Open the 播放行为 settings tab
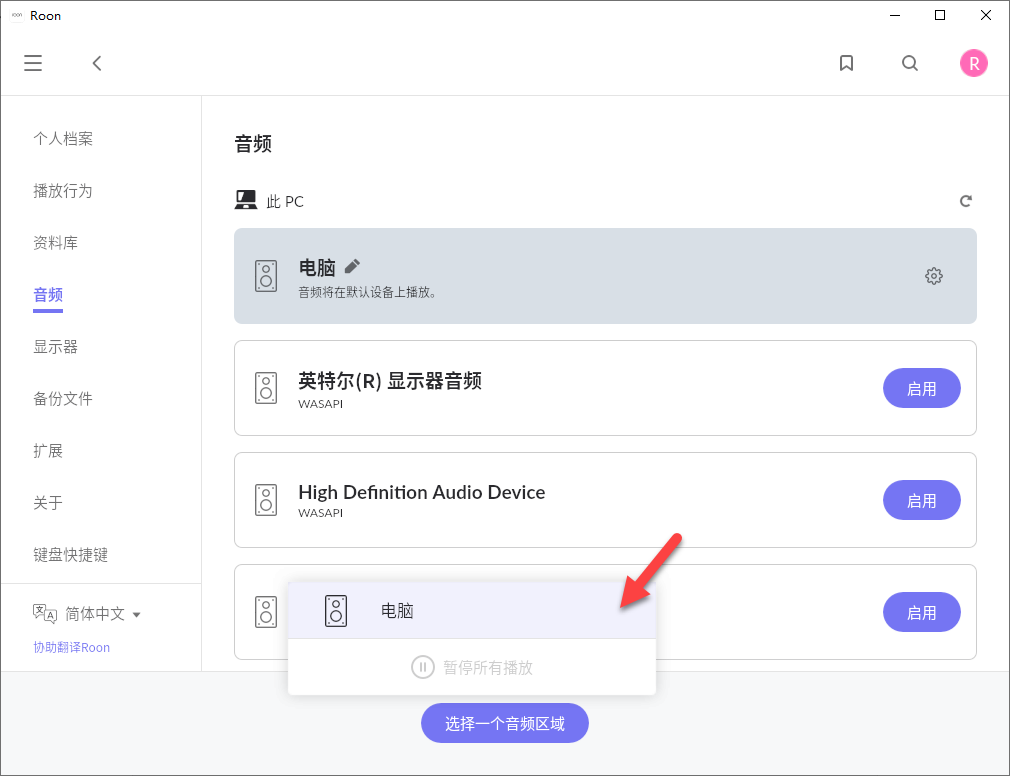This screenshot has width=1010, height=776. tap(63, 191)
